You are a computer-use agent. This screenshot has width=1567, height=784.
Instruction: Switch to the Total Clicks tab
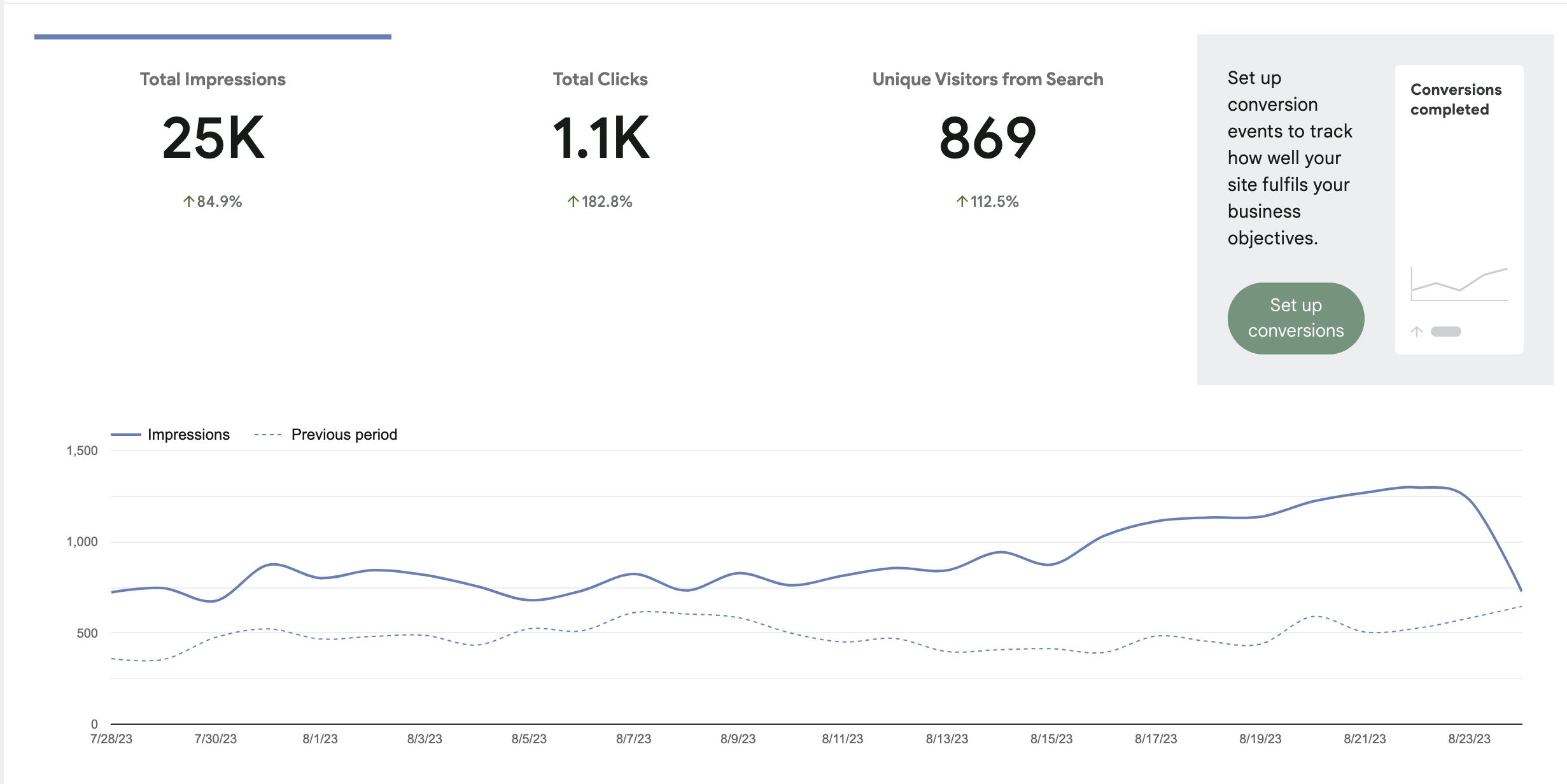[x=600, y=80]
